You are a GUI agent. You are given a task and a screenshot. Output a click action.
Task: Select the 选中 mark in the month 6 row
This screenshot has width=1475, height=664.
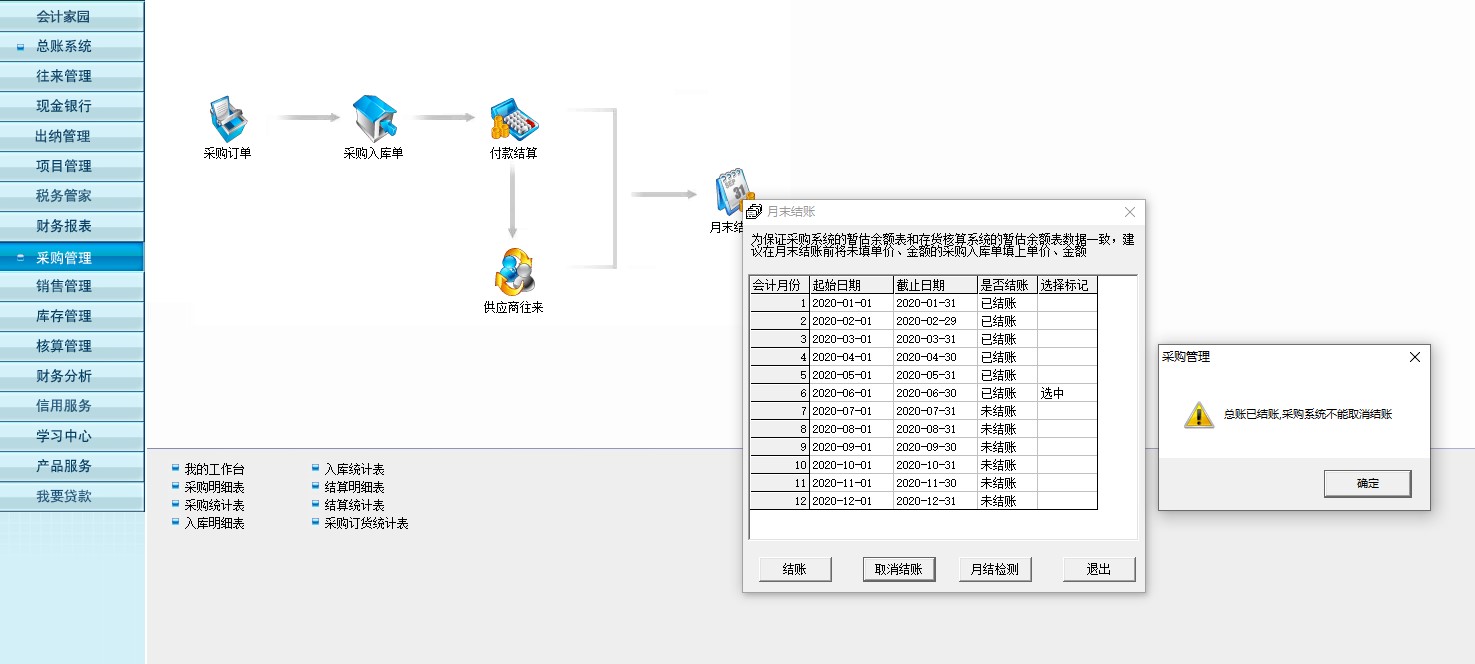[x=1068, y=393]
